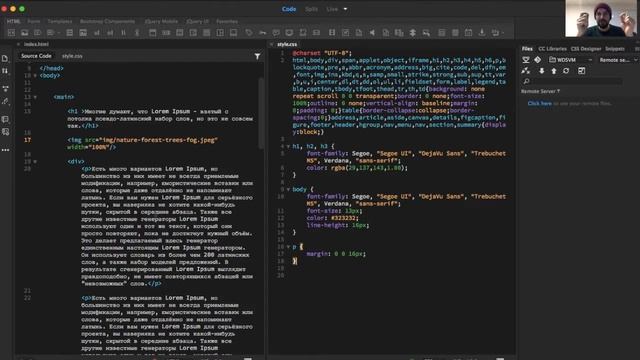This screenshot has height=360, width=640.
Task: Select the index.html document tab
Action: [x=36, y=44]
